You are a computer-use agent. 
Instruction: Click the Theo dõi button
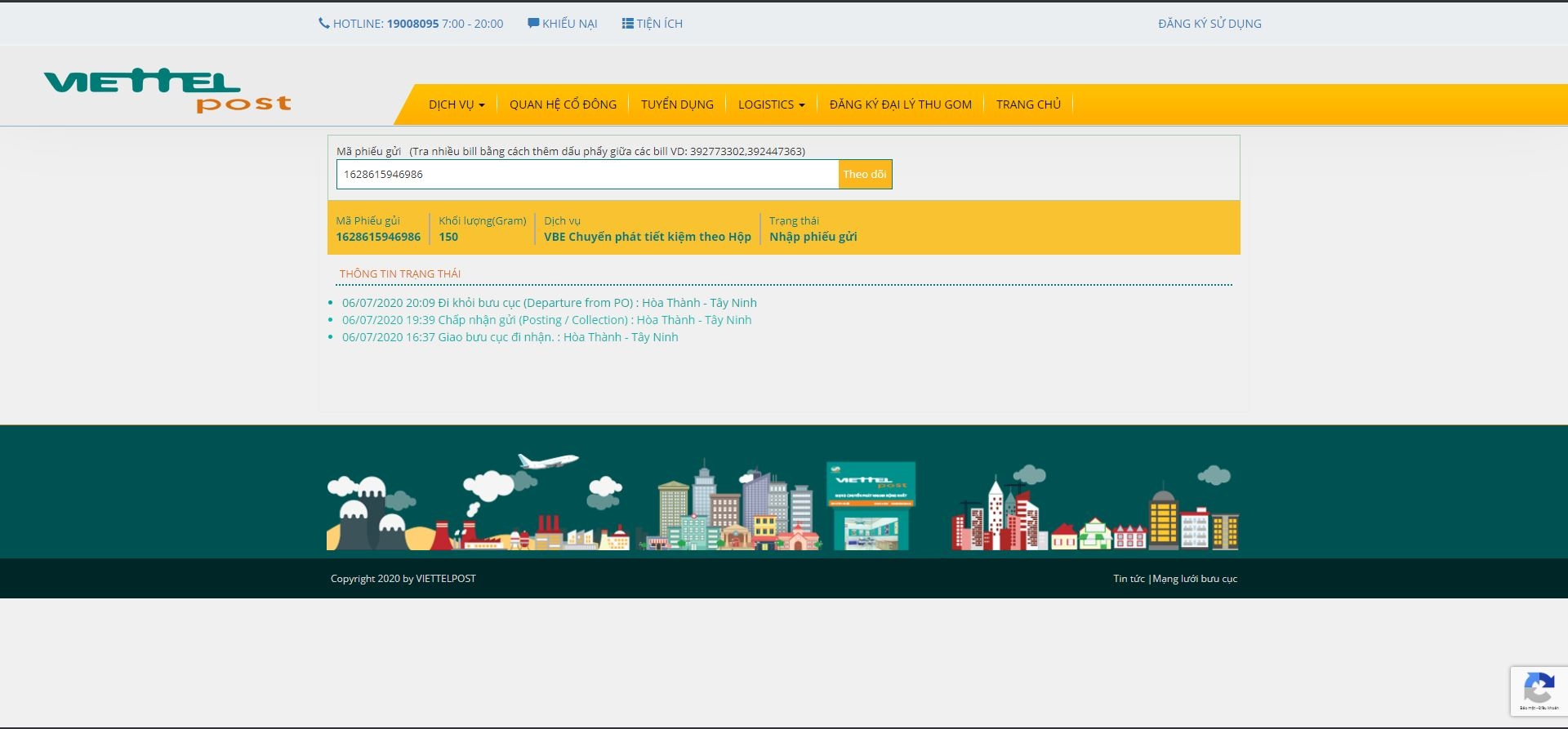[865, 174]
